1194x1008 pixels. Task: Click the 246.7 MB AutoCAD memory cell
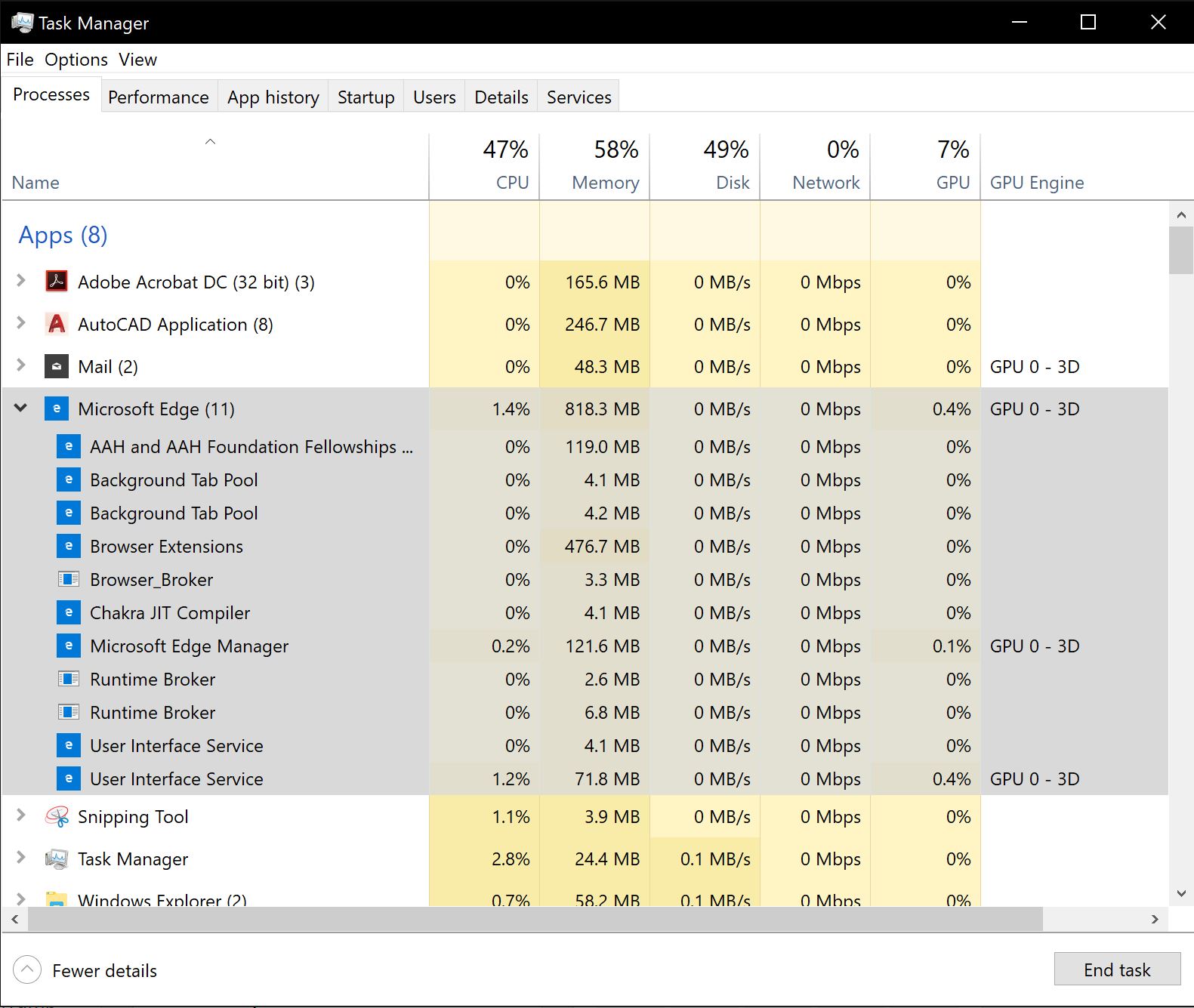click(x=602, y=324)
